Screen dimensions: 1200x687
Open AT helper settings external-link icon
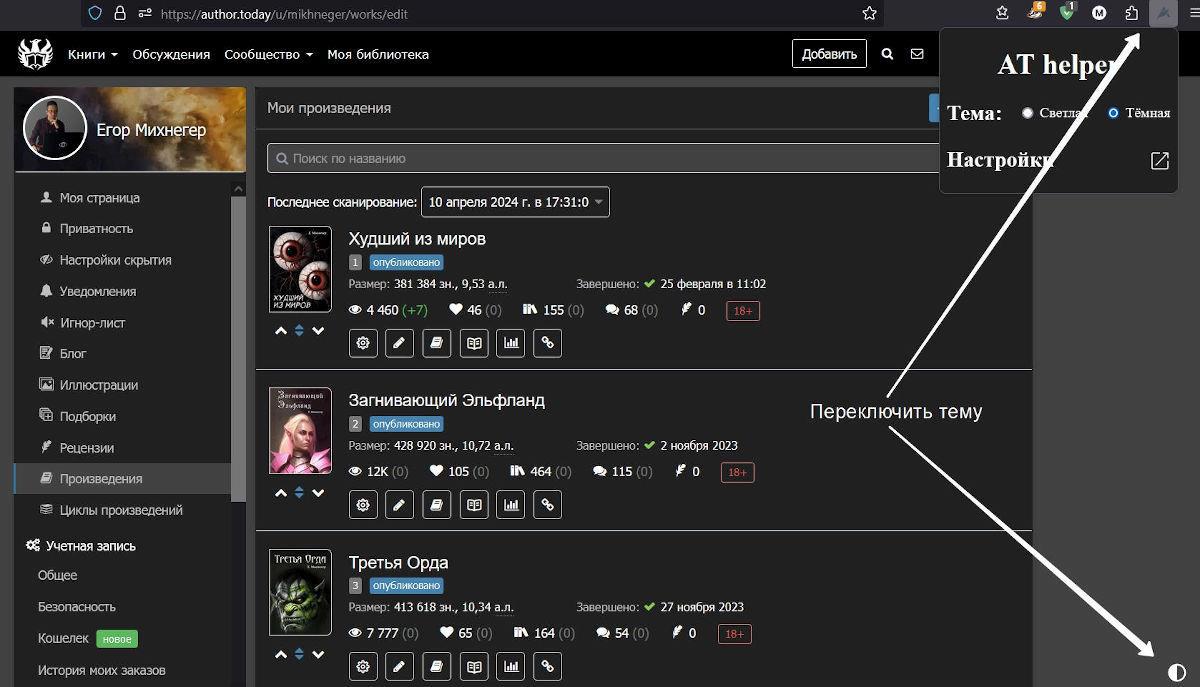[1159, 161]
